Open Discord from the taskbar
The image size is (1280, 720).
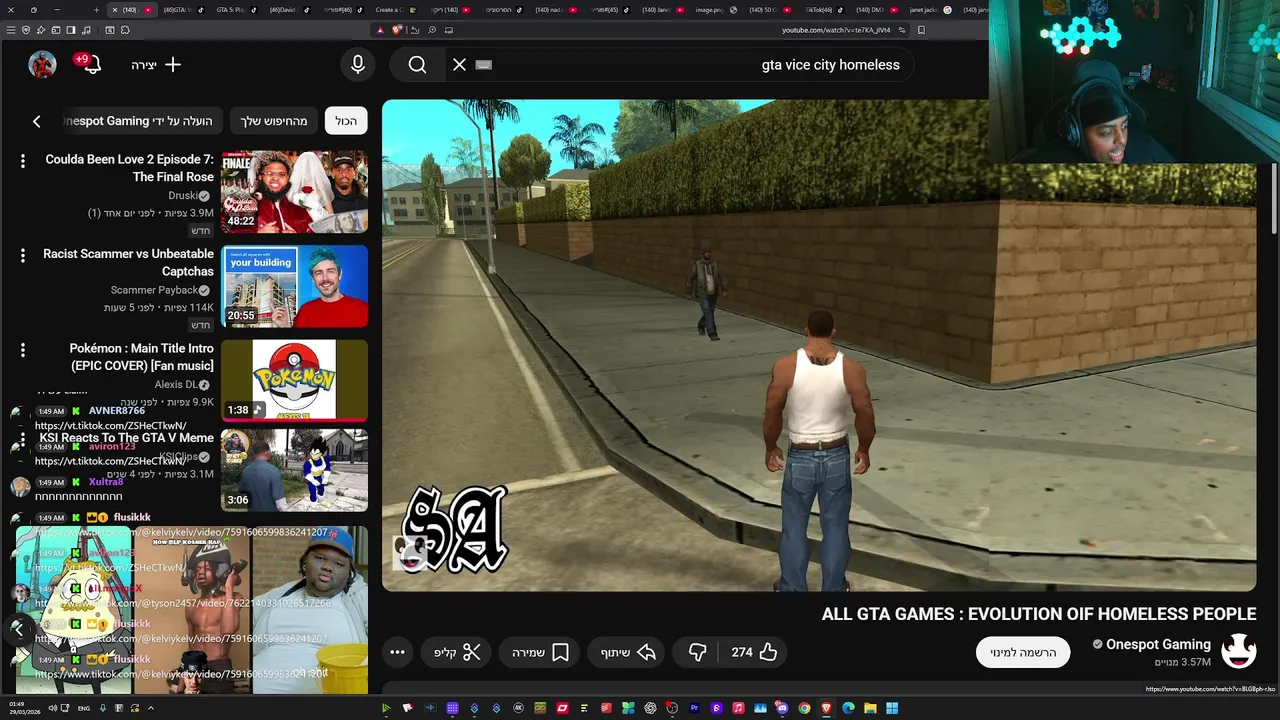[782, 708]
